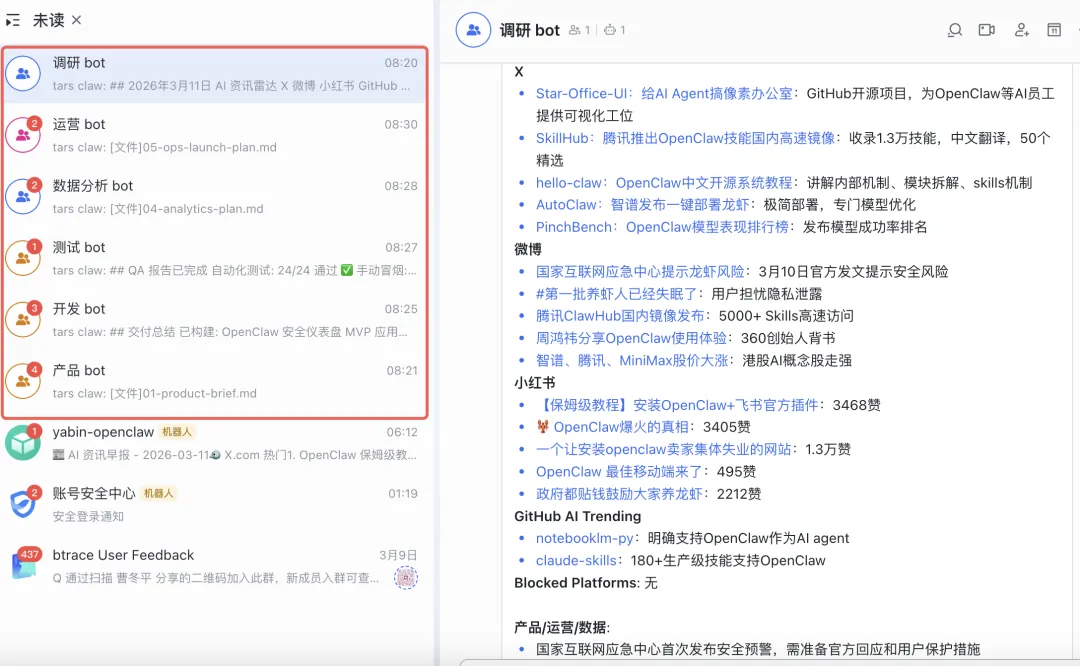Open the 调研 bot chat avatar
This screenshot has width=1080, height=666.
click(23, 74)
